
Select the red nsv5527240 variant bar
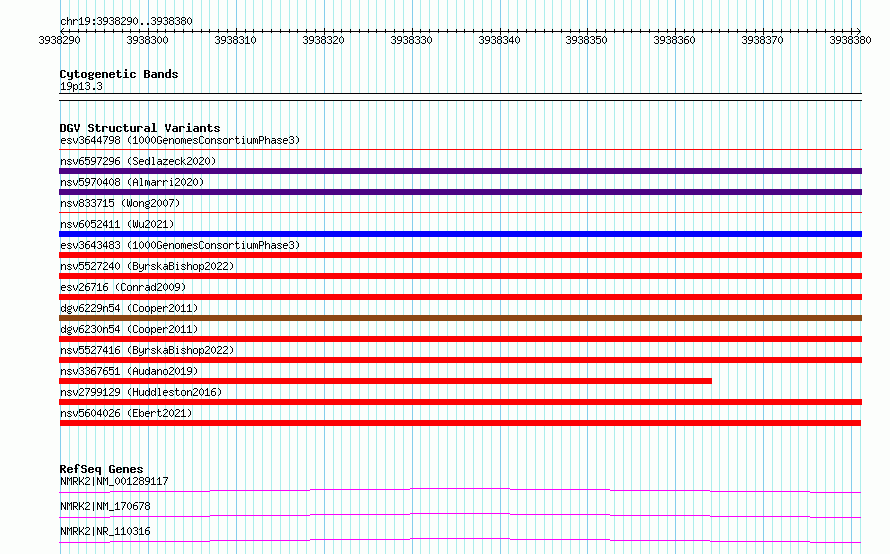(x=460, y=276)
